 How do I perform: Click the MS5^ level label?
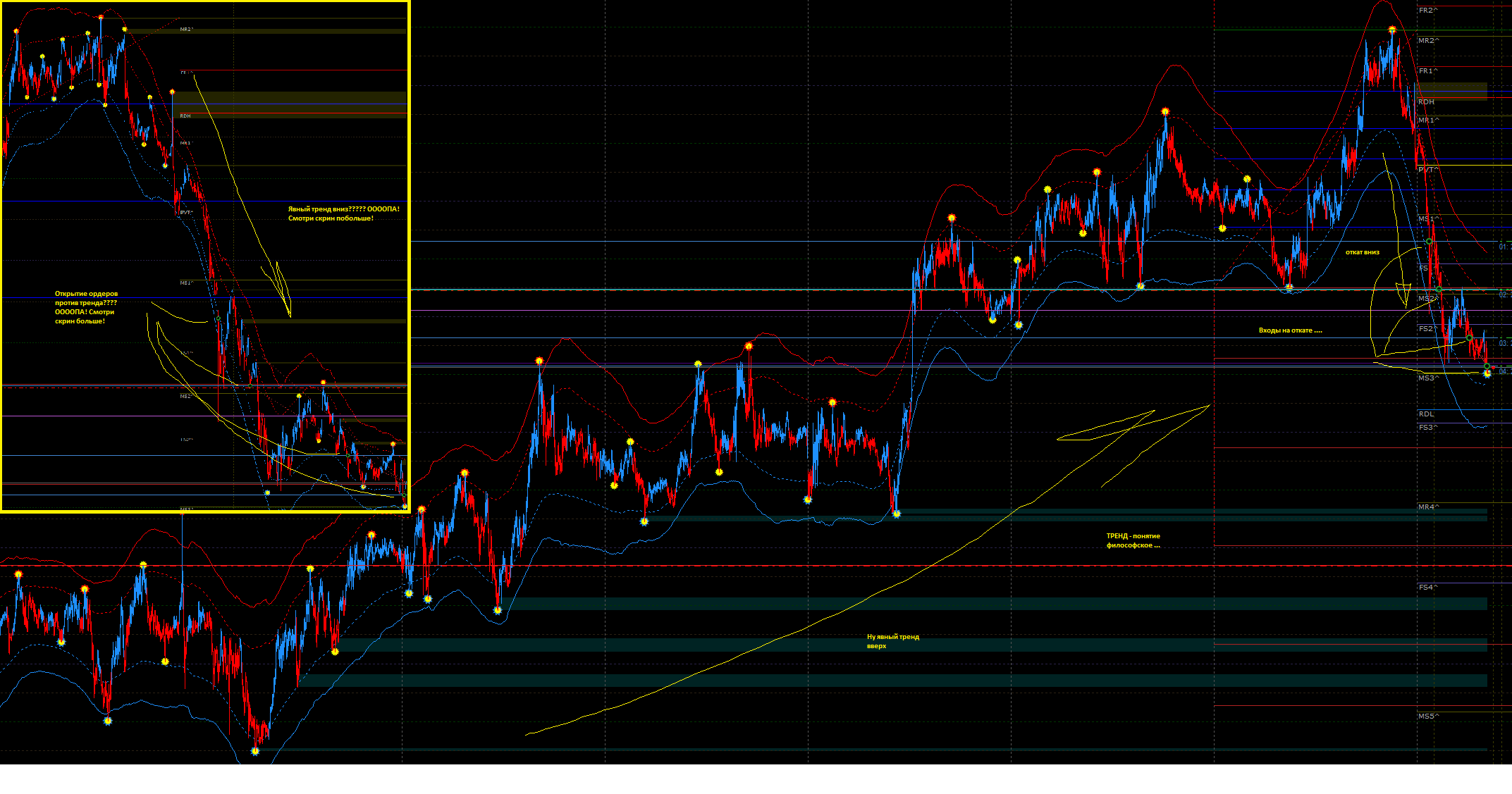tap(1429, 717)
